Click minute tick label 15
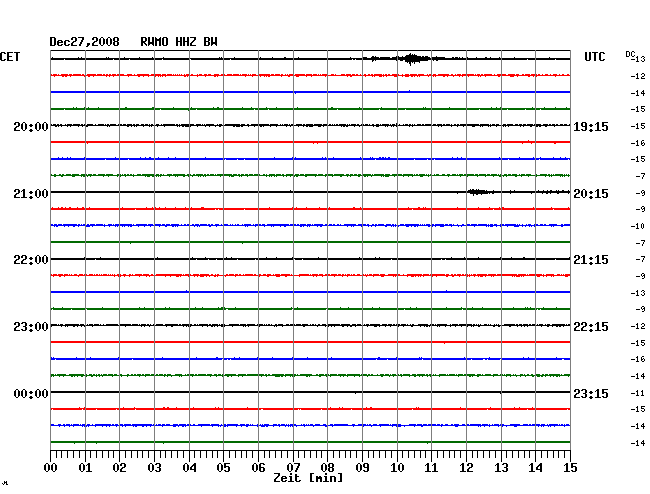This screenshot has width=650, height=494. [x=570, y=468]
